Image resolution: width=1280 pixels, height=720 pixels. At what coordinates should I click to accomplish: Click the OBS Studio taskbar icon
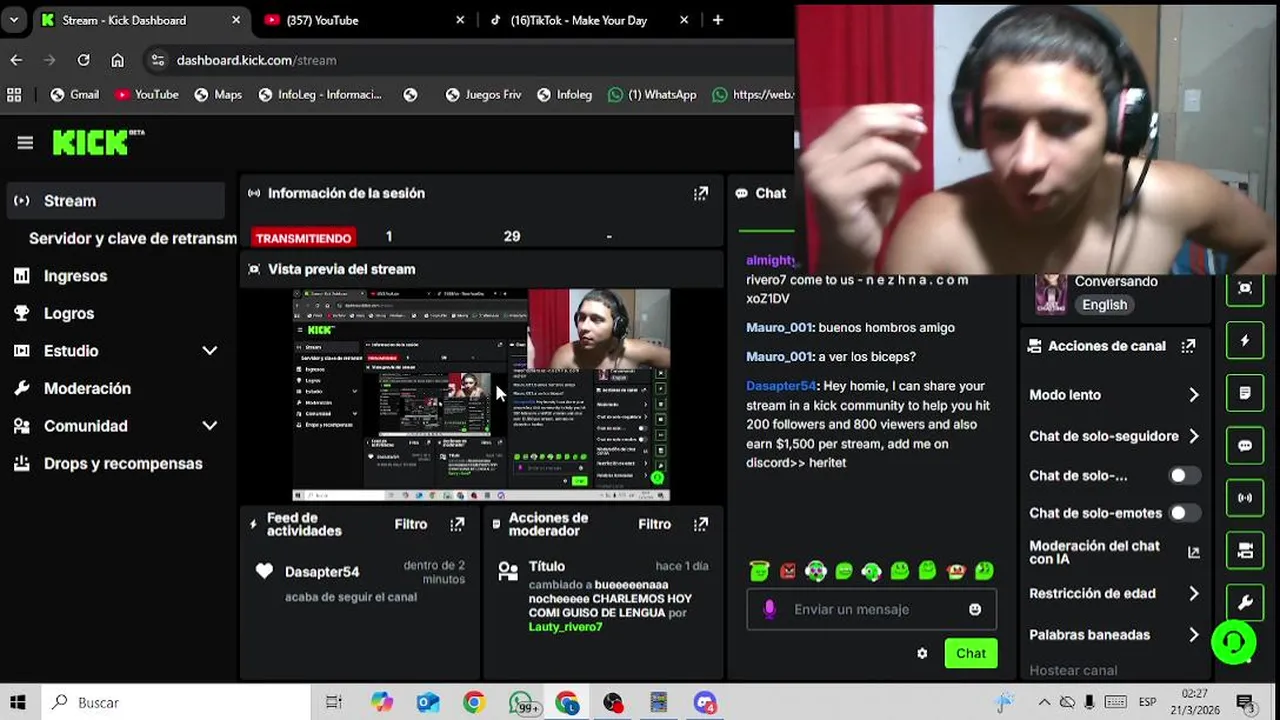click(x=613, y=703)
